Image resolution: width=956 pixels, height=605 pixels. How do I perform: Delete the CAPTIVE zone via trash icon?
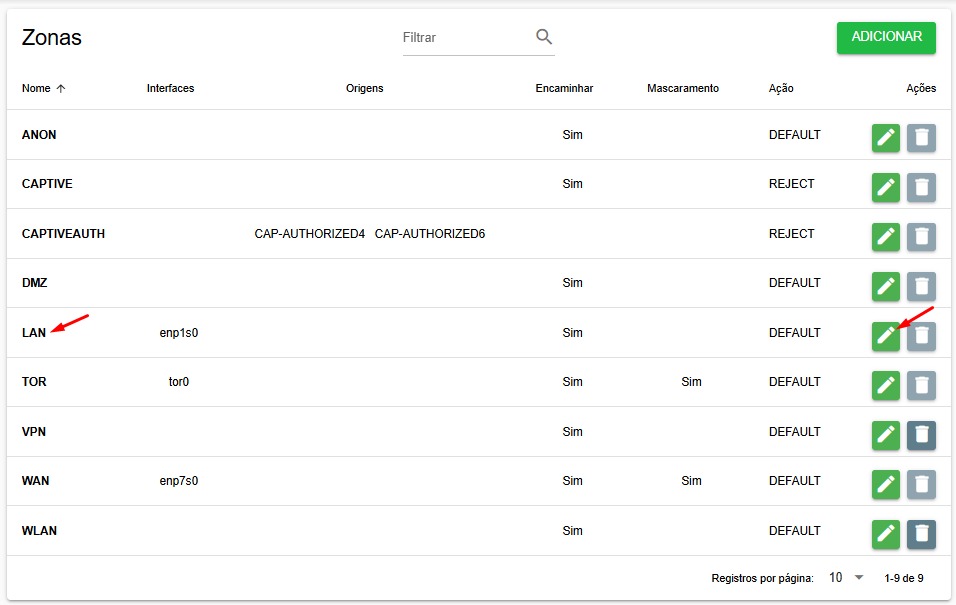click(921, 187)
